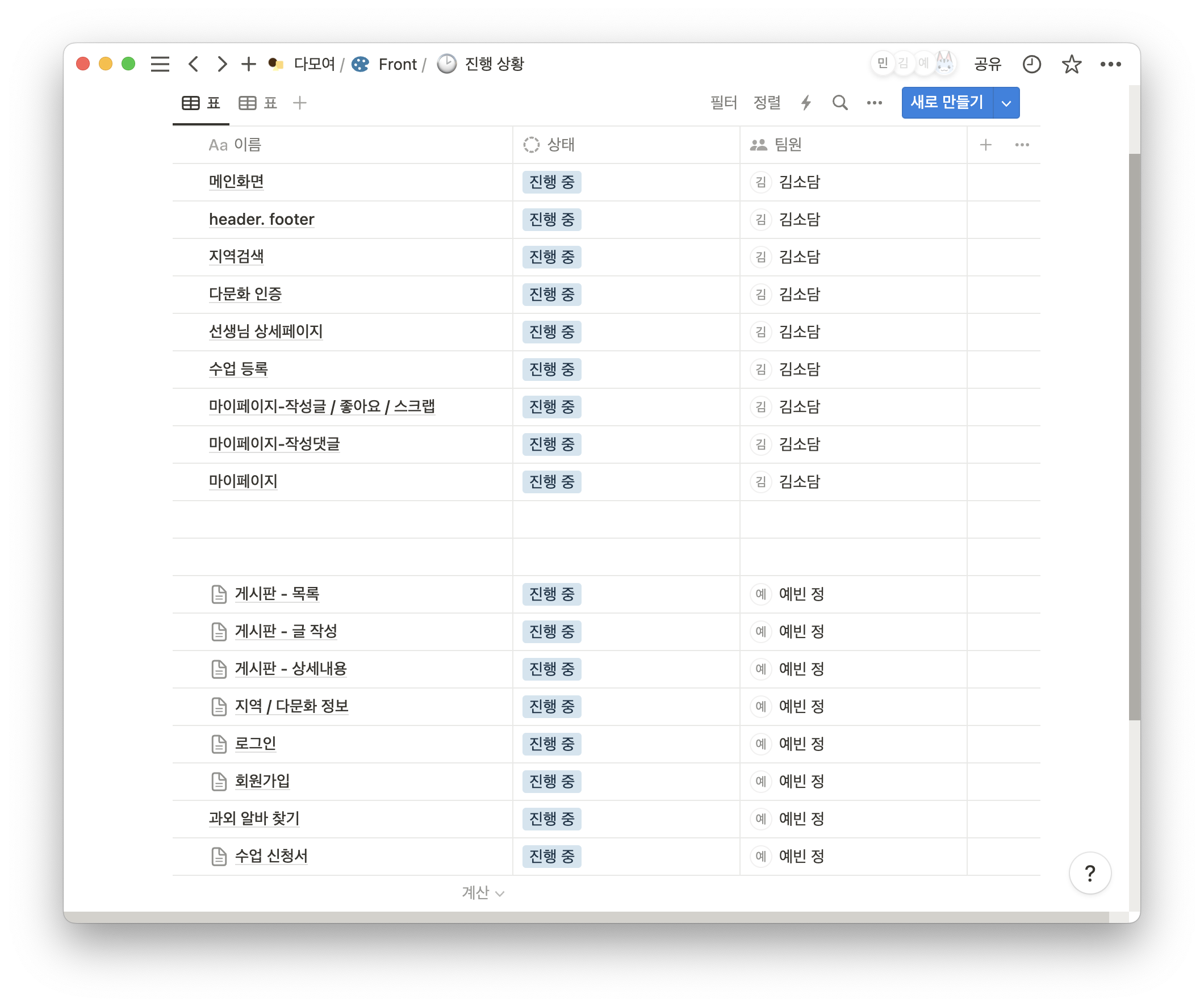The width and height of the screenshot is (1204, 1007).
Task: Open the 수업 등록 row
Action: pyautogui.click(x=239, y=369)
